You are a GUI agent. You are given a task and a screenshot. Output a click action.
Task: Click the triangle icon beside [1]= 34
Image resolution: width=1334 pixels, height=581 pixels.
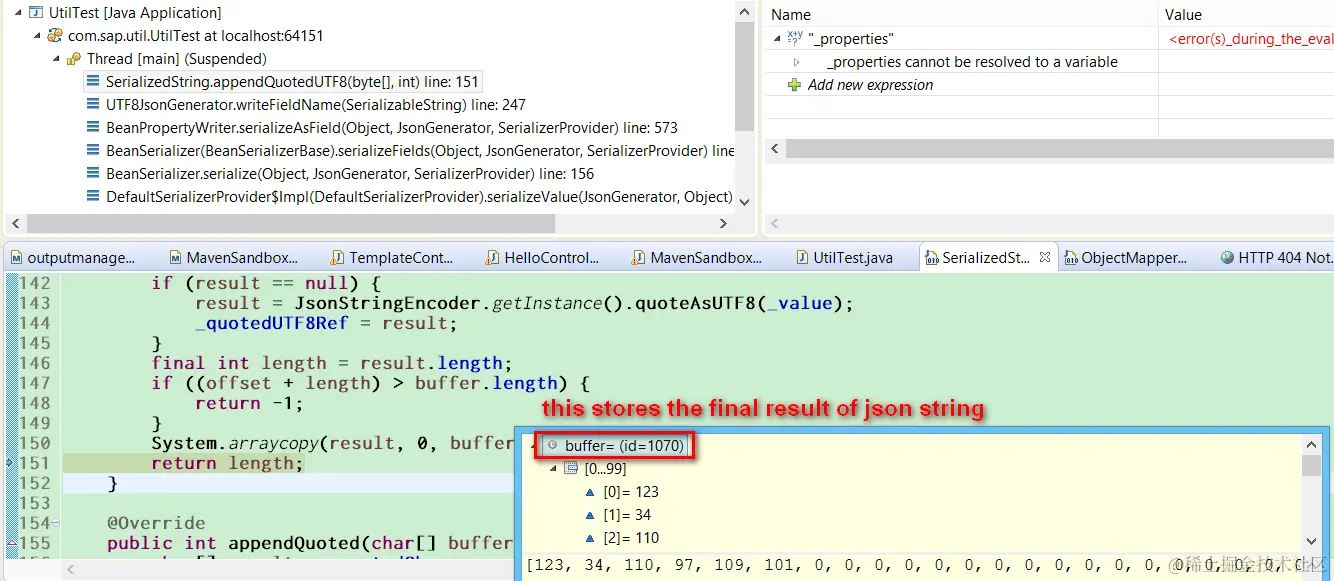[x=592, y=515]
